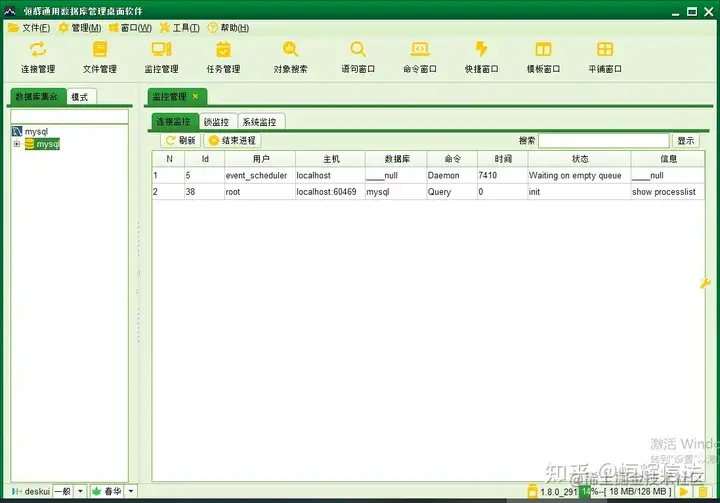Sort by the Id column header
Screen dimensions: 720x503
click(x=205, y=159)
